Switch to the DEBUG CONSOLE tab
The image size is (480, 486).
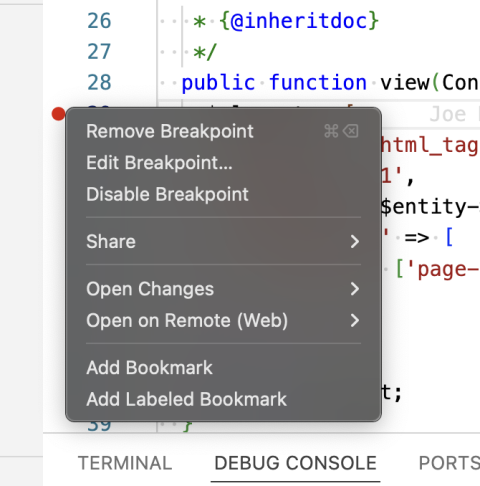(295, 463)
